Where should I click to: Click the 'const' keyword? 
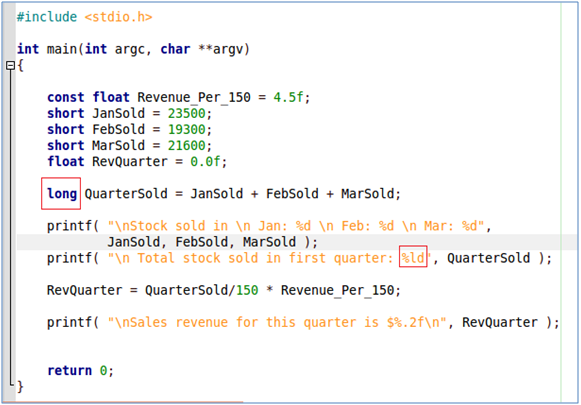(x=66, y=97)
